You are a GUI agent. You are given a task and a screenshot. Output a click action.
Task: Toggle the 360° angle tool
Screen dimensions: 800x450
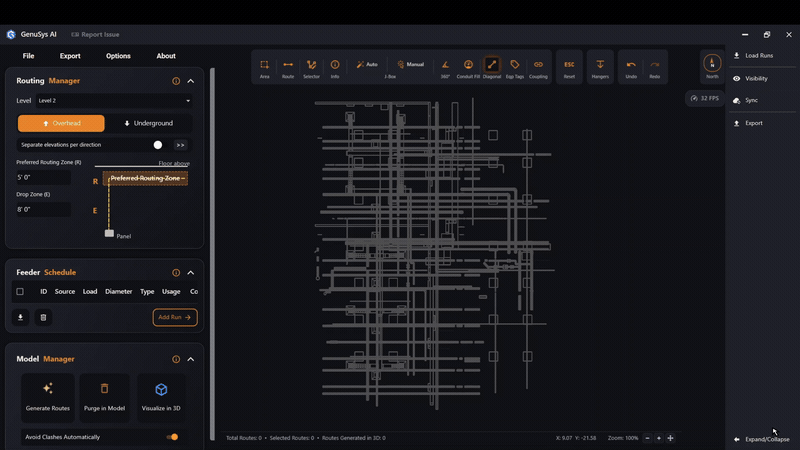point(445,68)
